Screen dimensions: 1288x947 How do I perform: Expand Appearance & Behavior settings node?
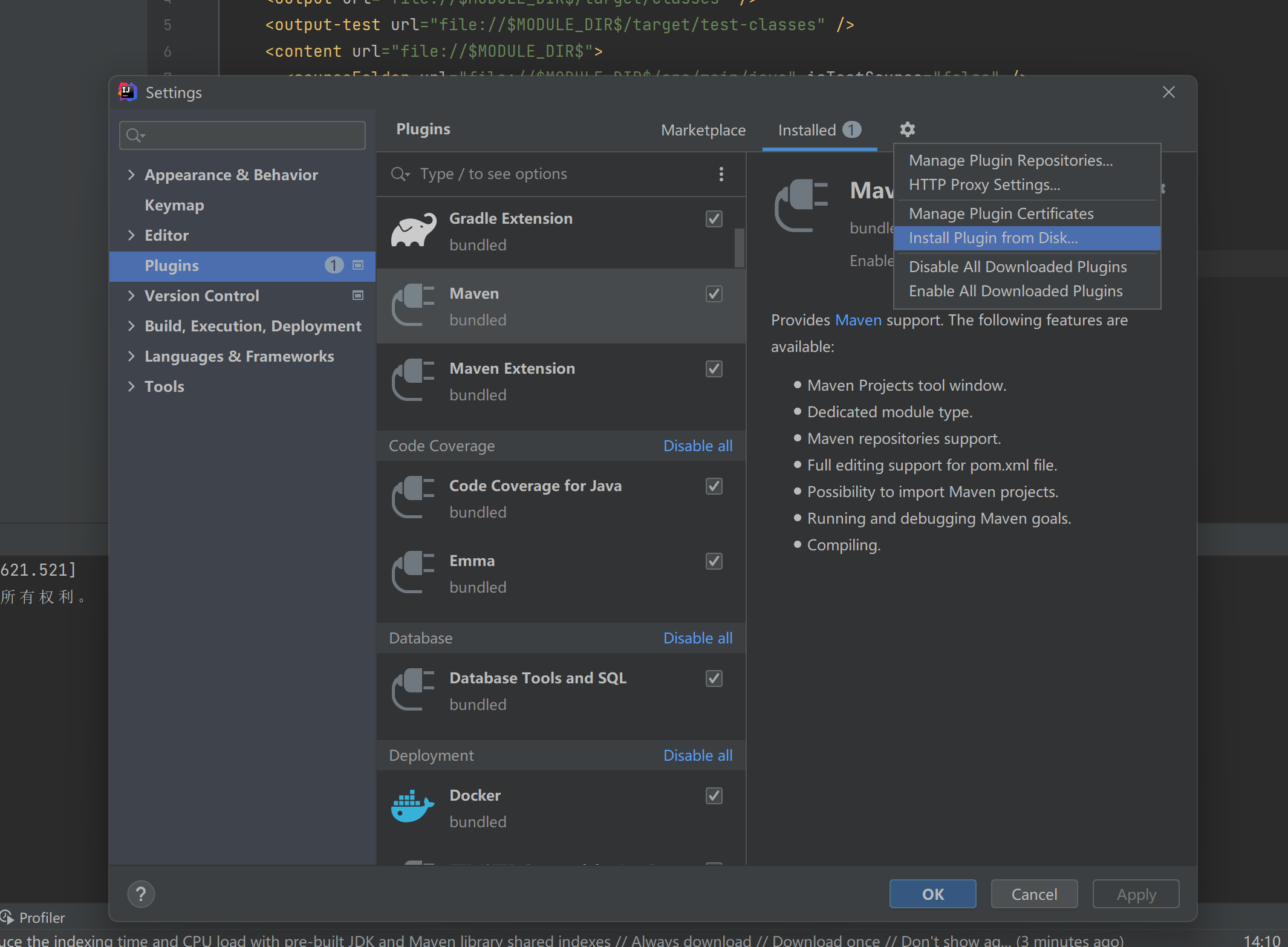(131, 175)
